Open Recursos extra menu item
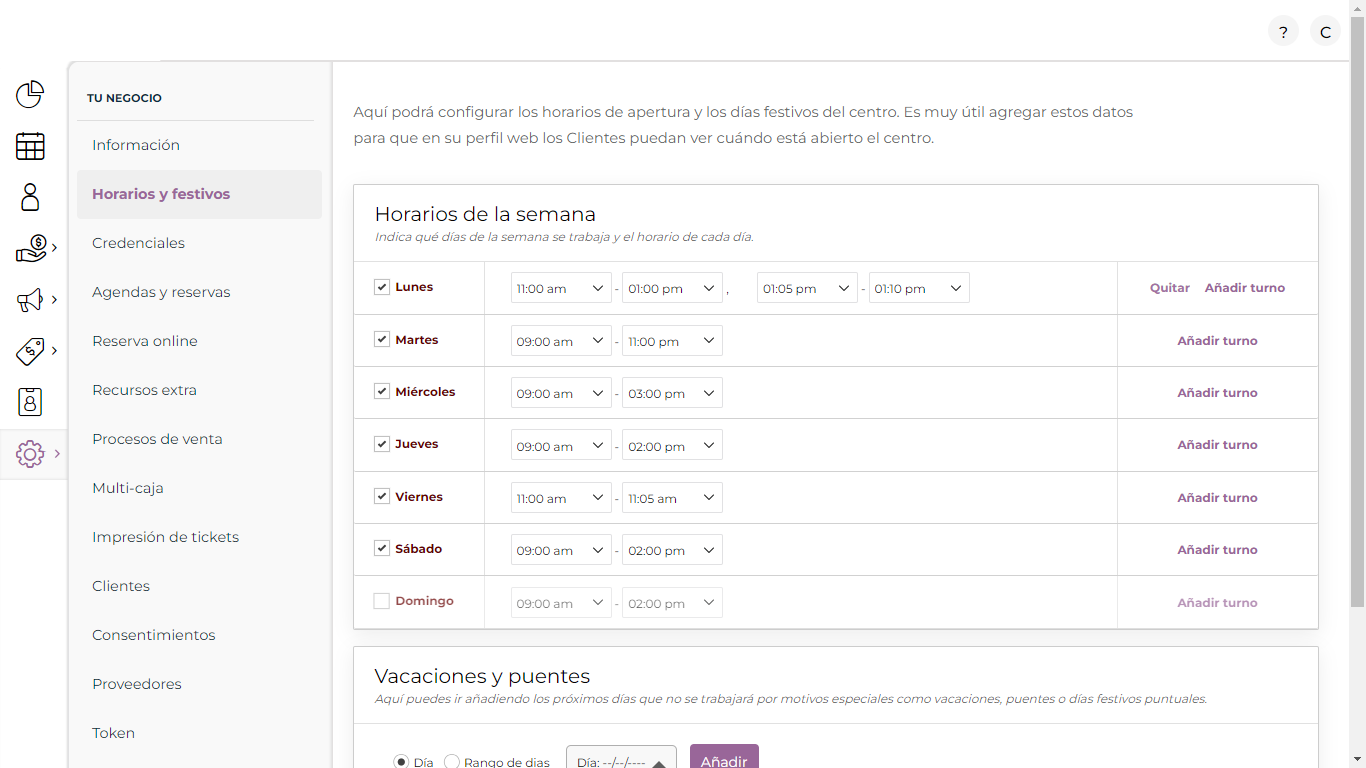1366x768 pixels. coord(199,390)
